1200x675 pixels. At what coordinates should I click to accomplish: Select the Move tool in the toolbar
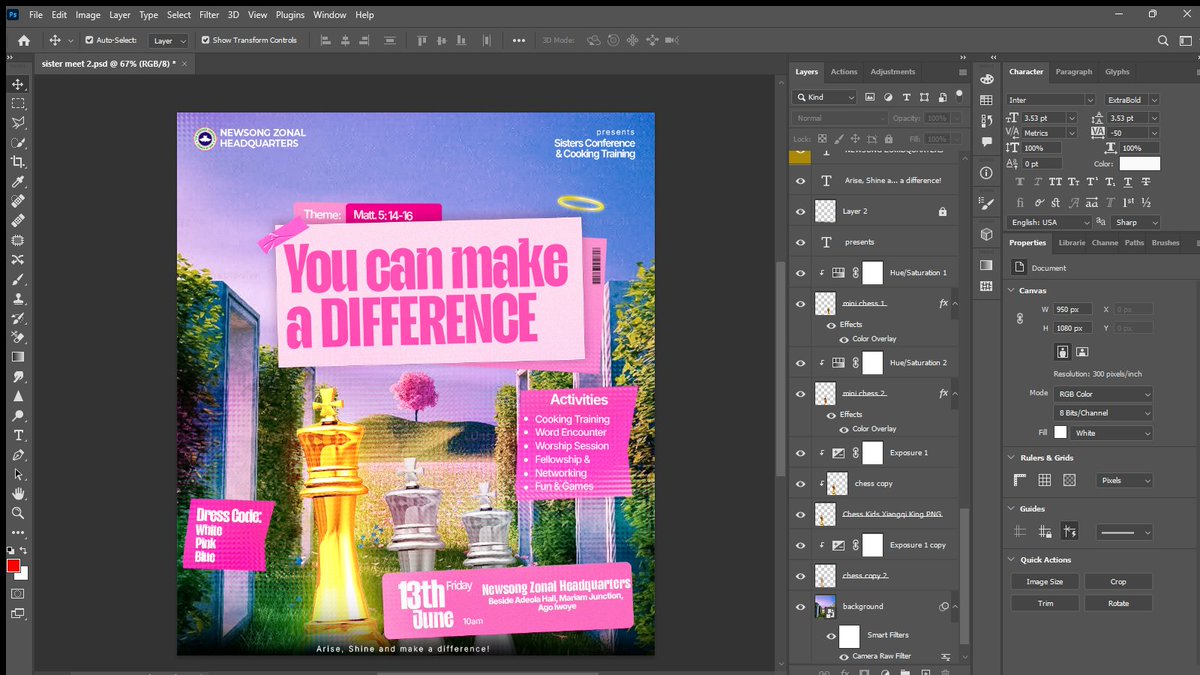18,84
